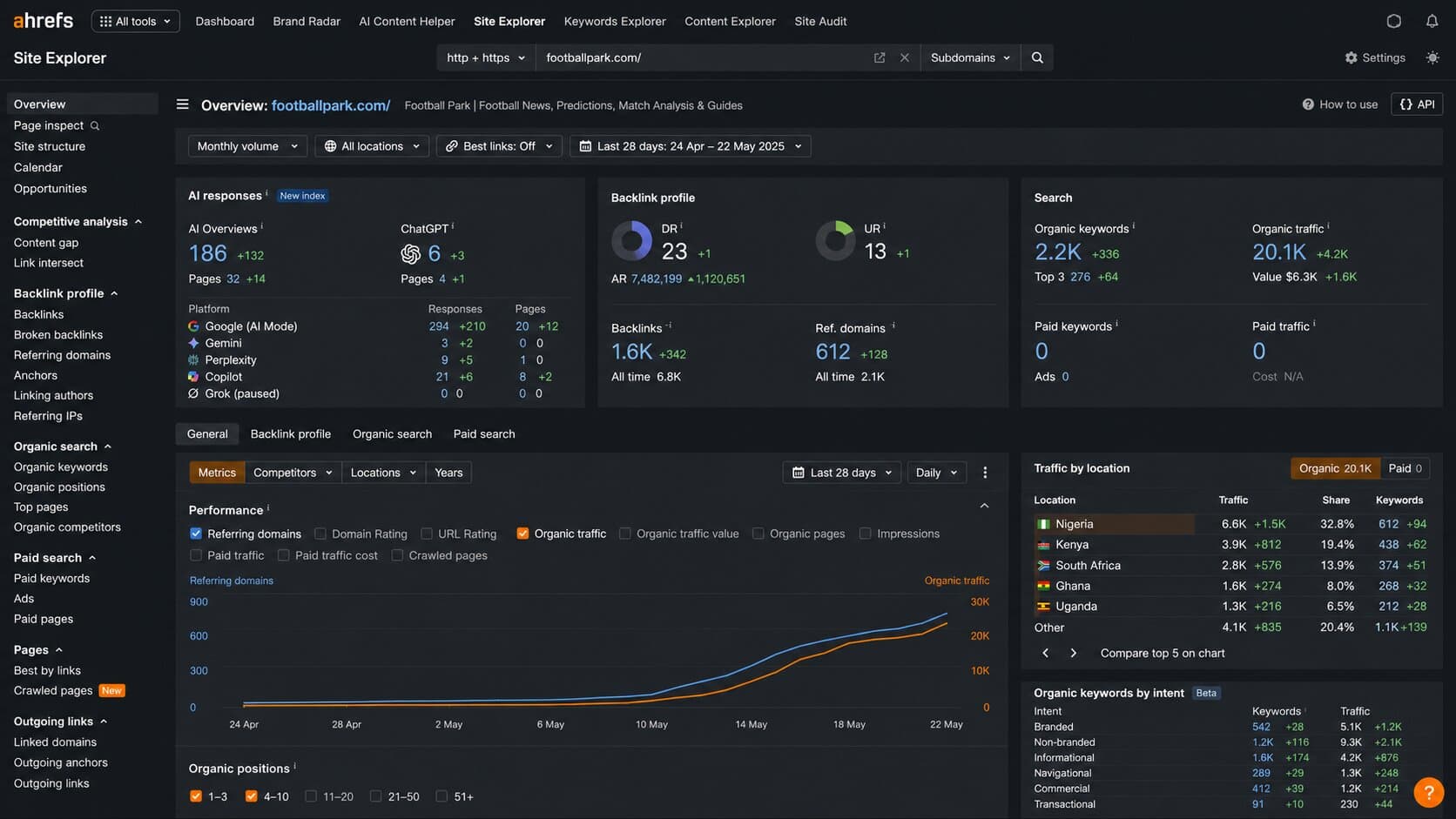Click the Page inspect search icon
The height and width of the screenshot is (819, 1456).
[x=95, y=126]
